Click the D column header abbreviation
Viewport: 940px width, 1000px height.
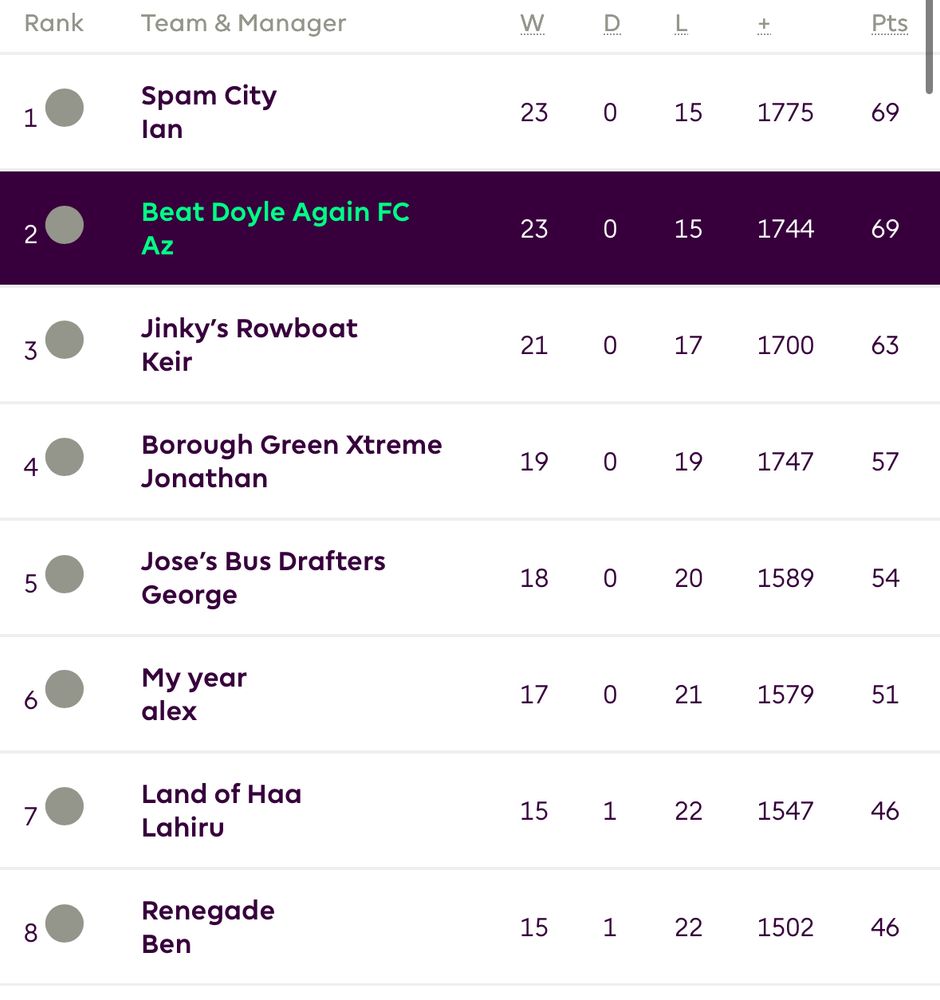(x=612, y=24)
